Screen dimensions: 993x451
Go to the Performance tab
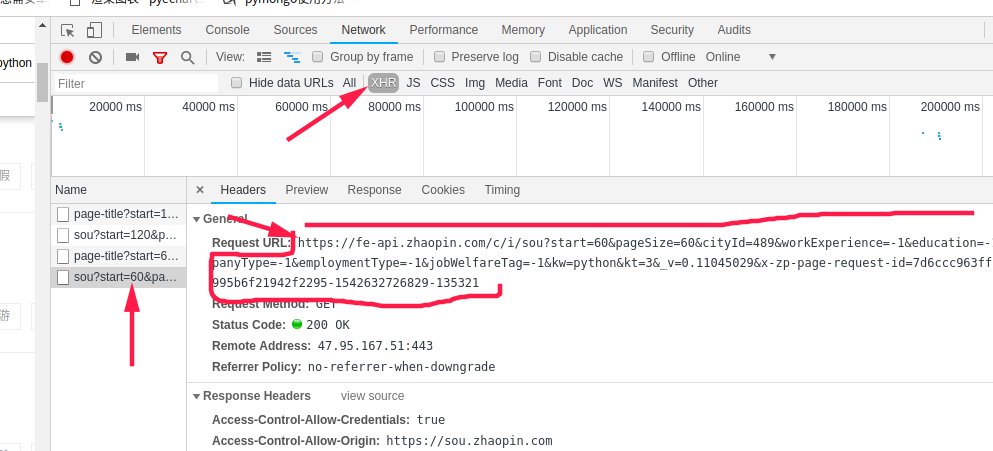[443, 30]
